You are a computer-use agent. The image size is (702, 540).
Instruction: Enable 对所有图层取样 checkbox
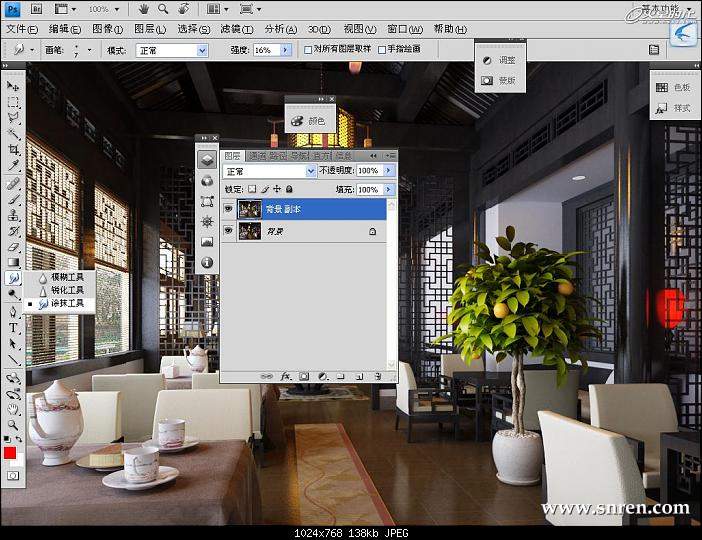(x=308, y=50)
